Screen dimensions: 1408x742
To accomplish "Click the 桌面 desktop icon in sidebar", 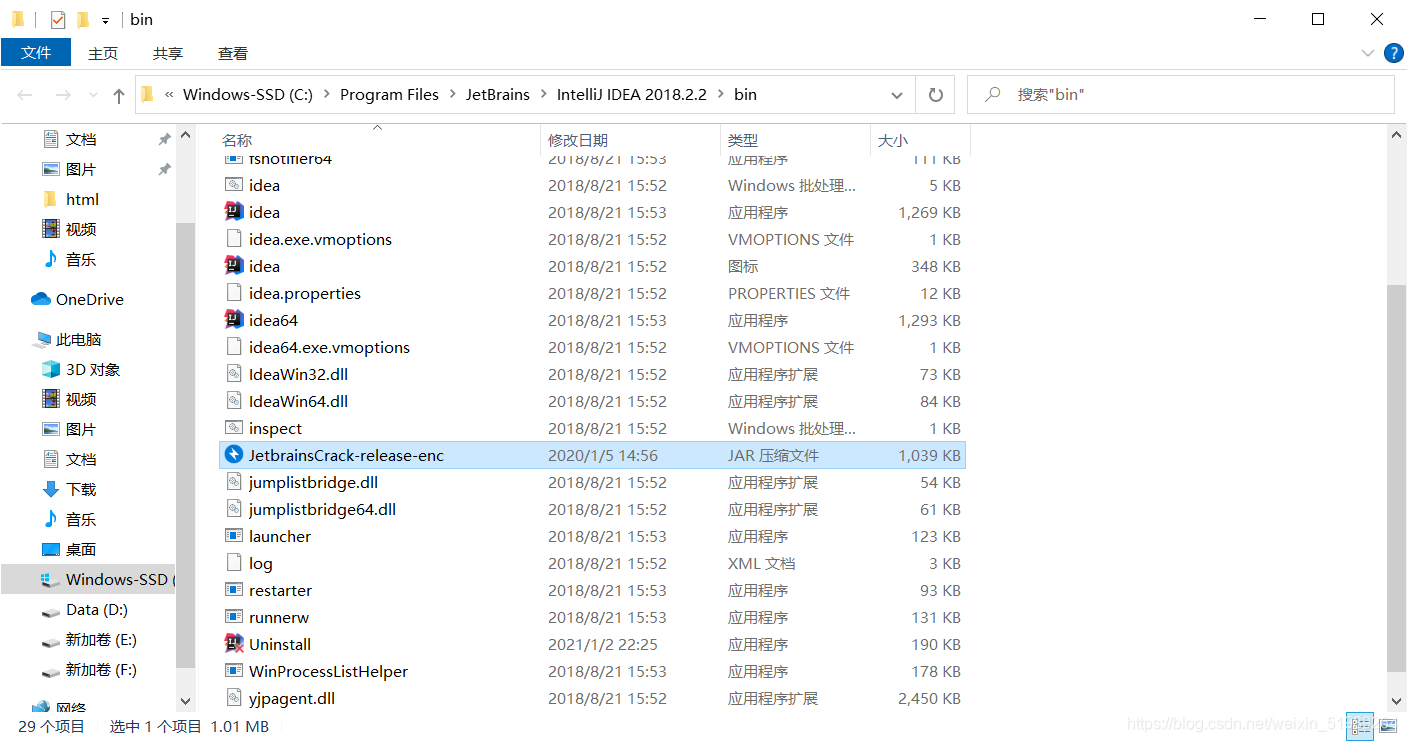I will [x=51, y=549].
